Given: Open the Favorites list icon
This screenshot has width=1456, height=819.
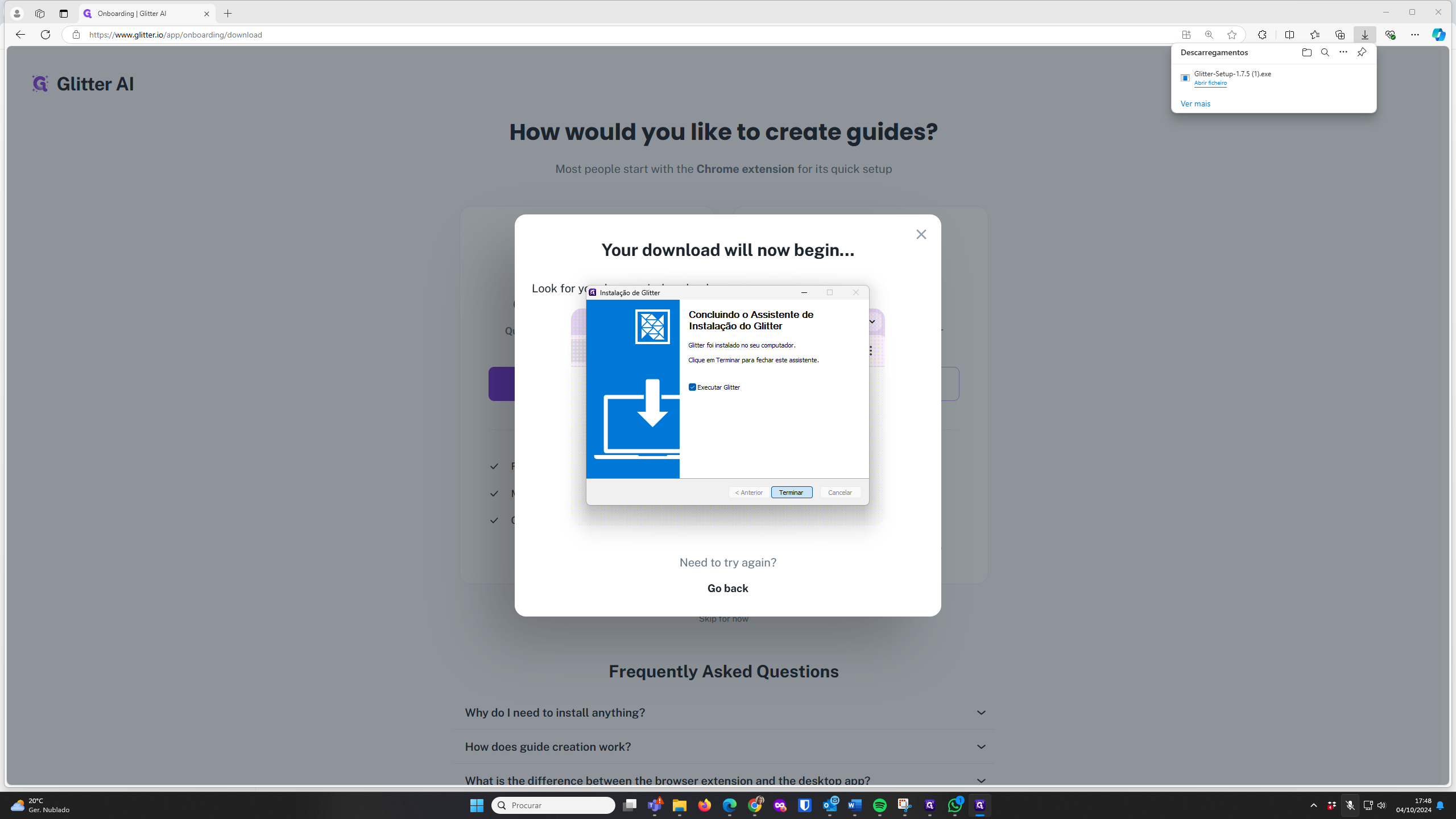Looking at the screenshot, I should point(1315,35).
